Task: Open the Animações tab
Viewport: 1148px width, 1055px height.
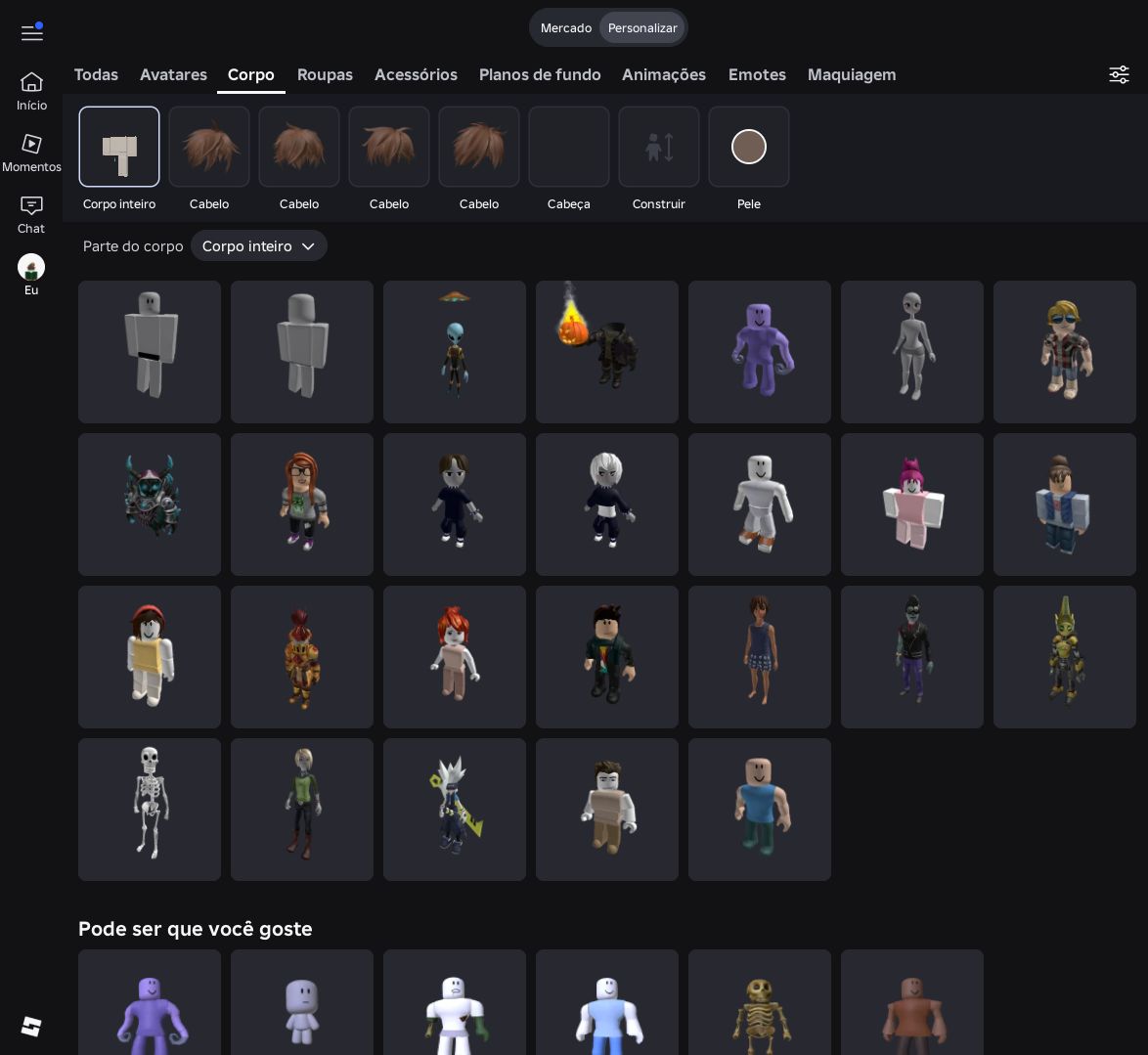Action: tap(664, 74)
